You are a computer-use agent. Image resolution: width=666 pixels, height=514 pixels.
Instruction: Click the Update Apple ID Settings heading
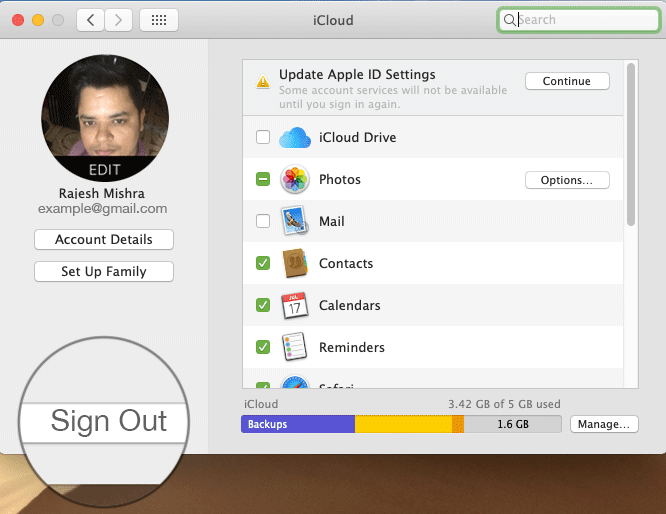[357, 74]
